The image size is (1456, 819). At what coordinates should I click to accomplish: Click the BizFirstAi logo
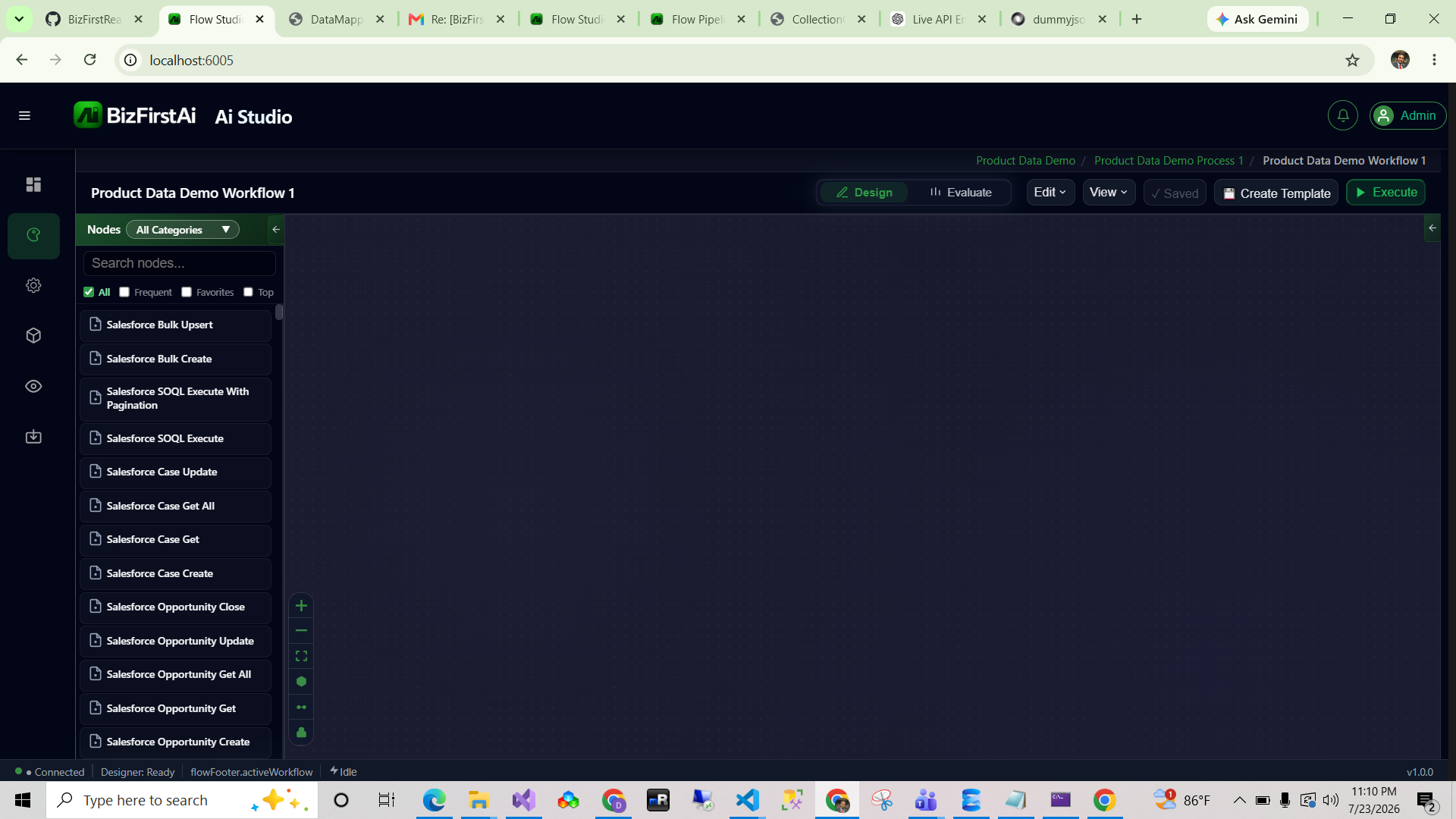[x=135, y=115]
